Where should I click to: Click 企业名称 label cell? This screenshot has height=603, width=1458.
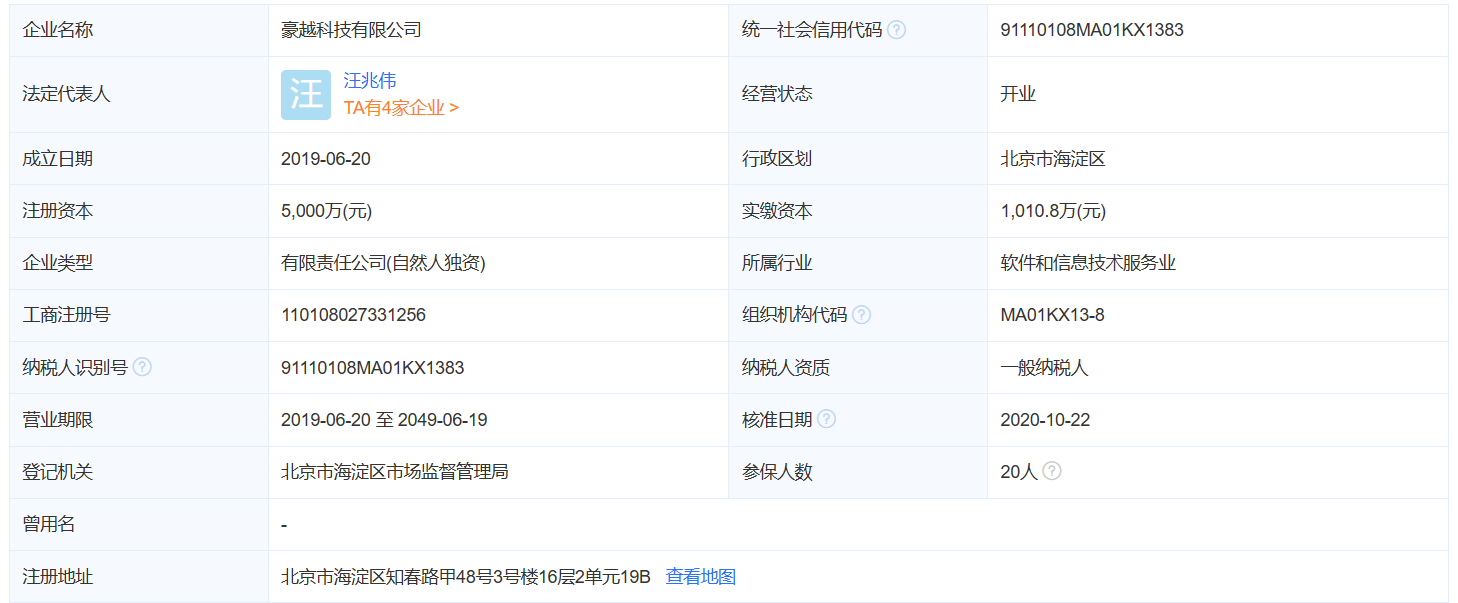[x=139, y=30]
